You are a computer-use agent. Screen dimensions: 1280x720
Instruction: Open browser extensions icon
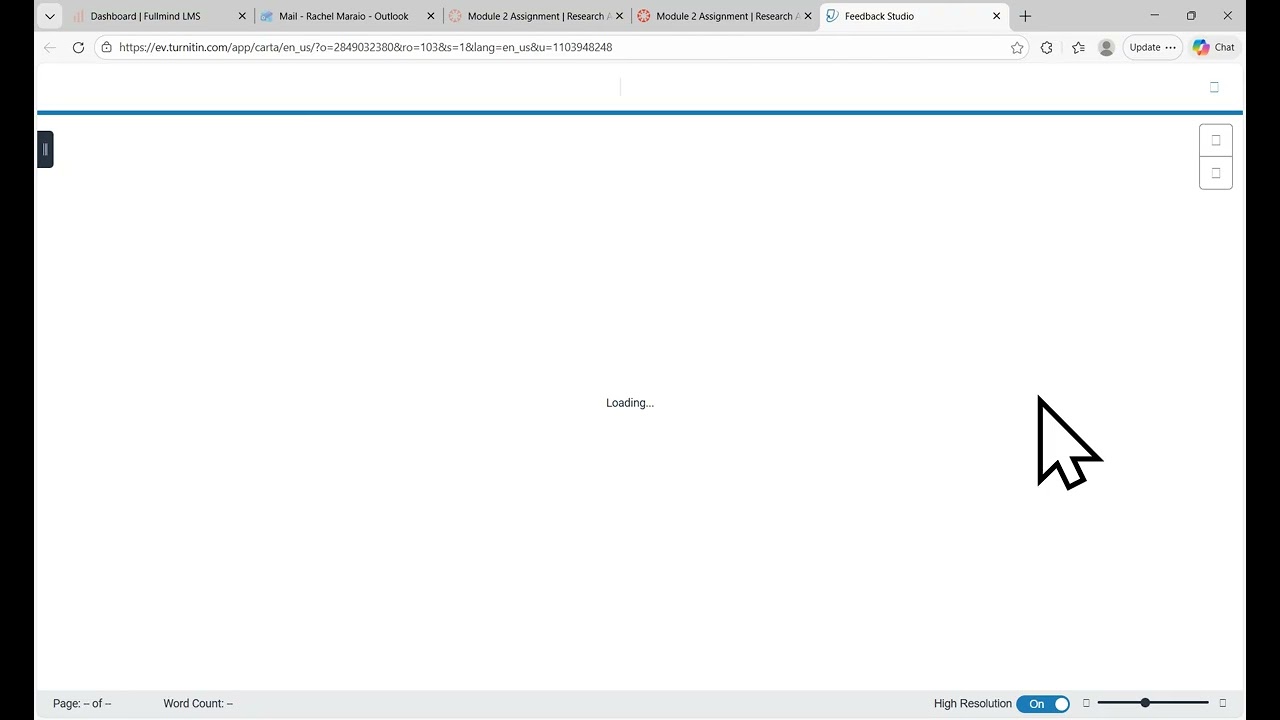coord(1047,47)
